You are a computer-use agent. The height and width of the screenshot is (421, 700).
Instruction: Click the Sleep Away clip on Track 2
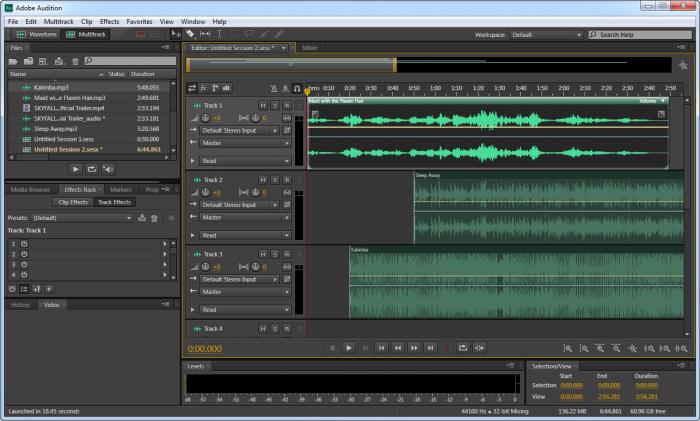pos(548,208)
